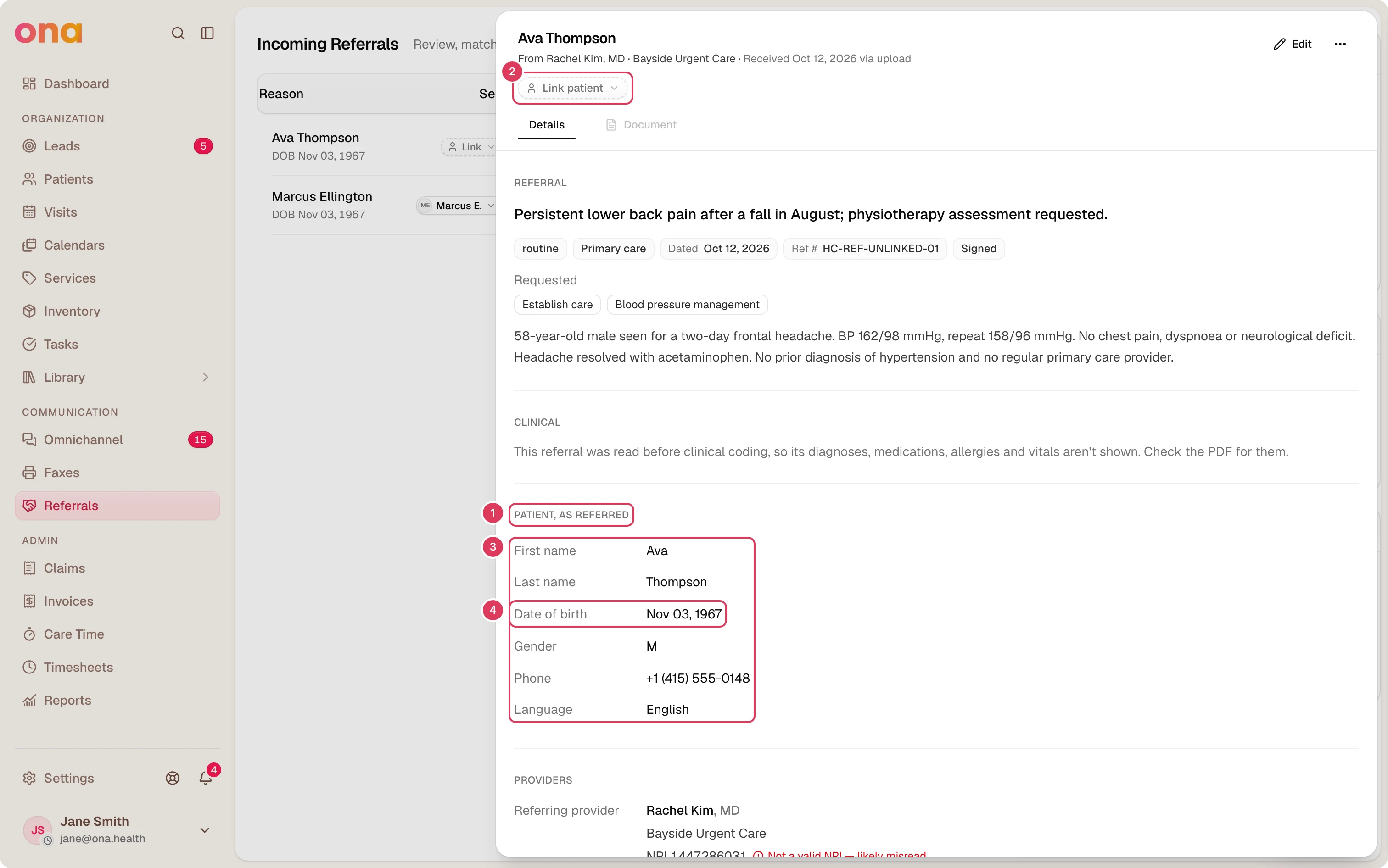Navigate to Calendars
Viewport: 1388px width, 868px height.
click(x=117, y=245)
